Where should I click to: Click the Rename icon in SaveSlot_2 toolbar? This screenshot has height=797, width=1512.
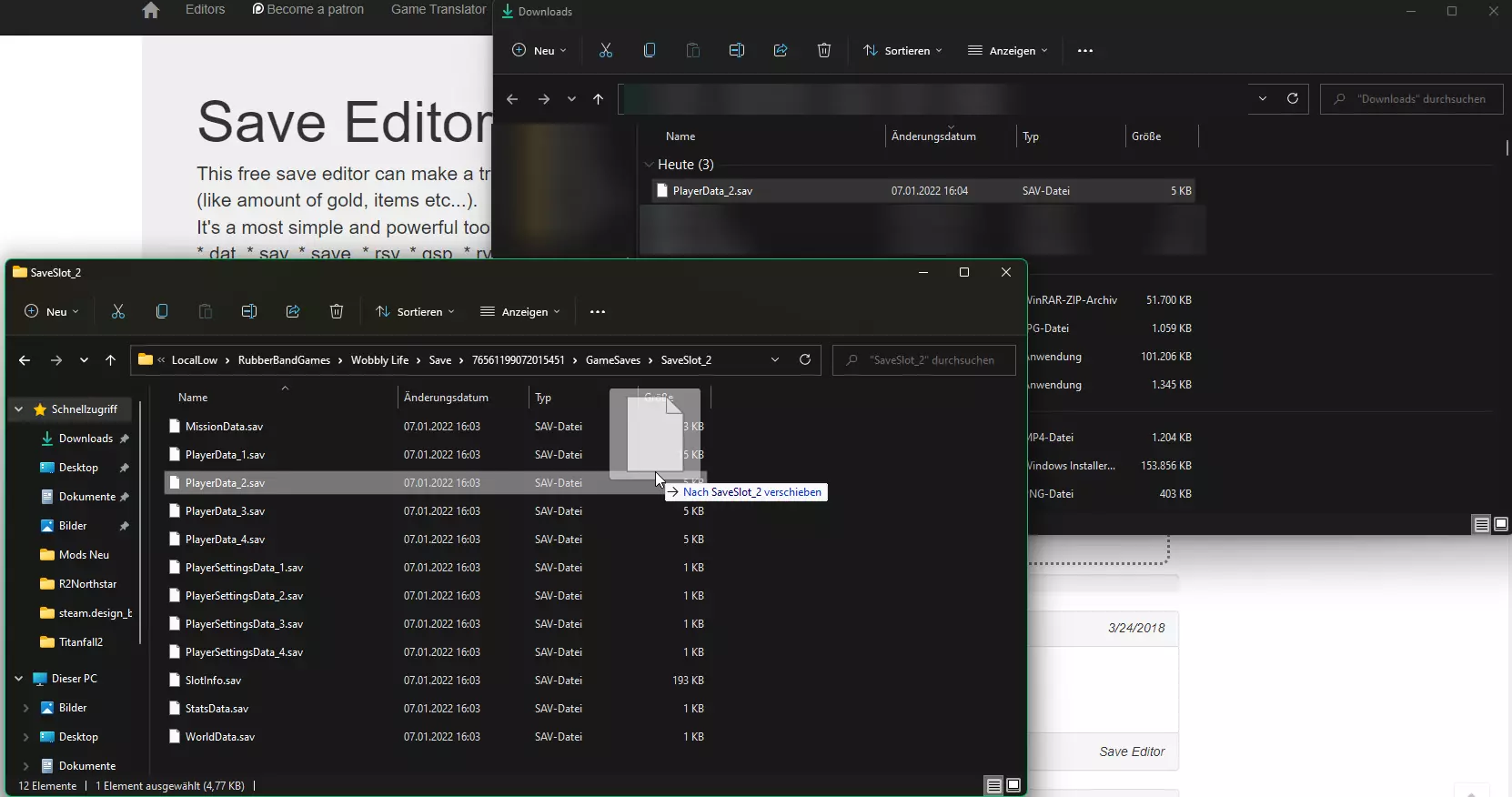[x=249, y=311]
